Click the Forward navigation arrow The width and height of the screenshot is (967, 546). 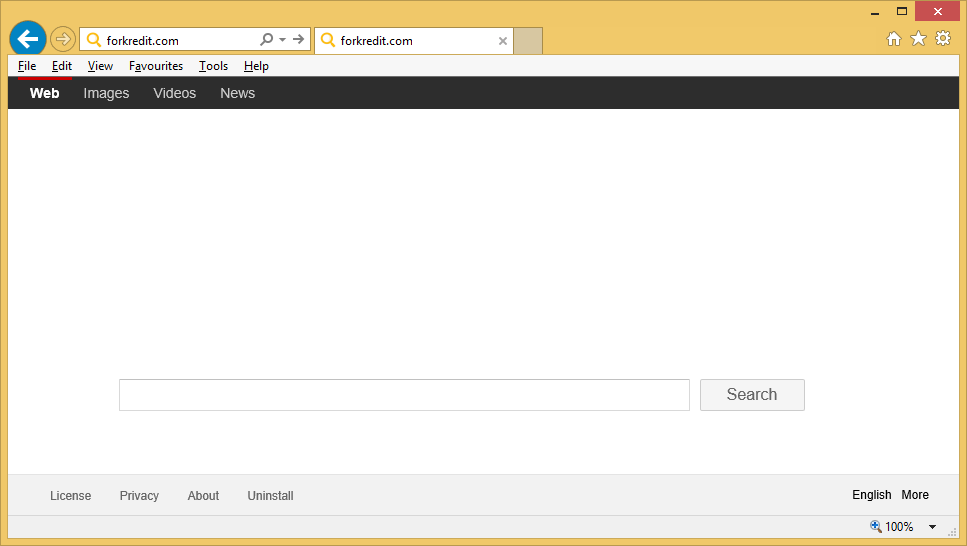[x=63, y=40]
